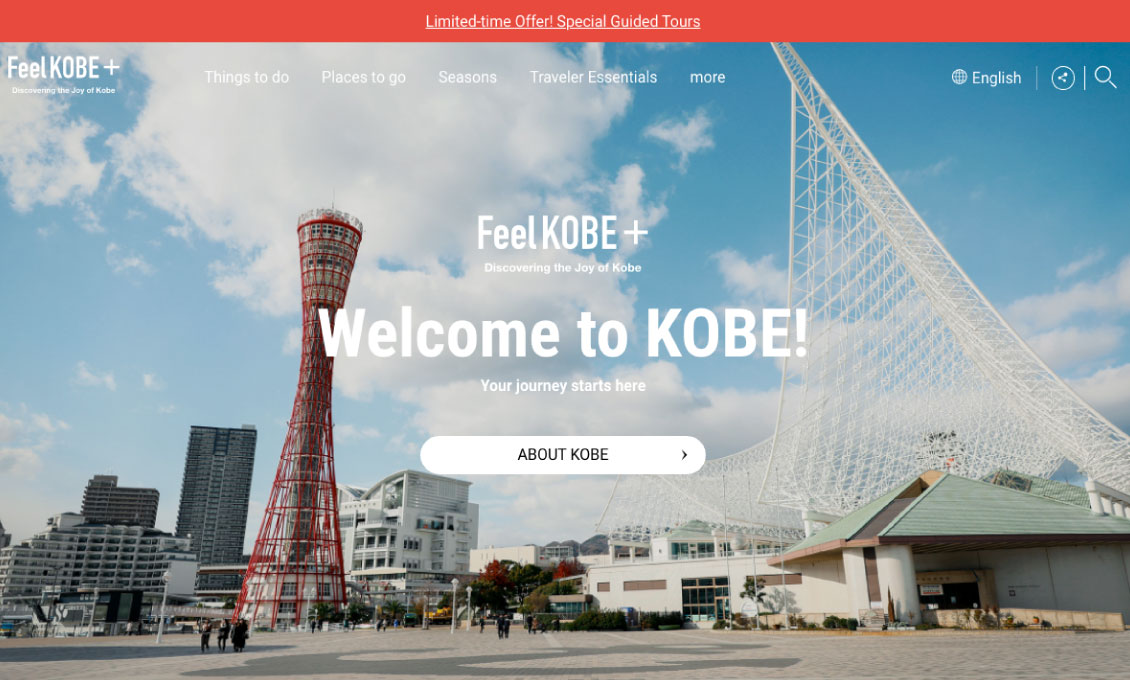
Task: Open the English language selector
Action: pos(987,78)
